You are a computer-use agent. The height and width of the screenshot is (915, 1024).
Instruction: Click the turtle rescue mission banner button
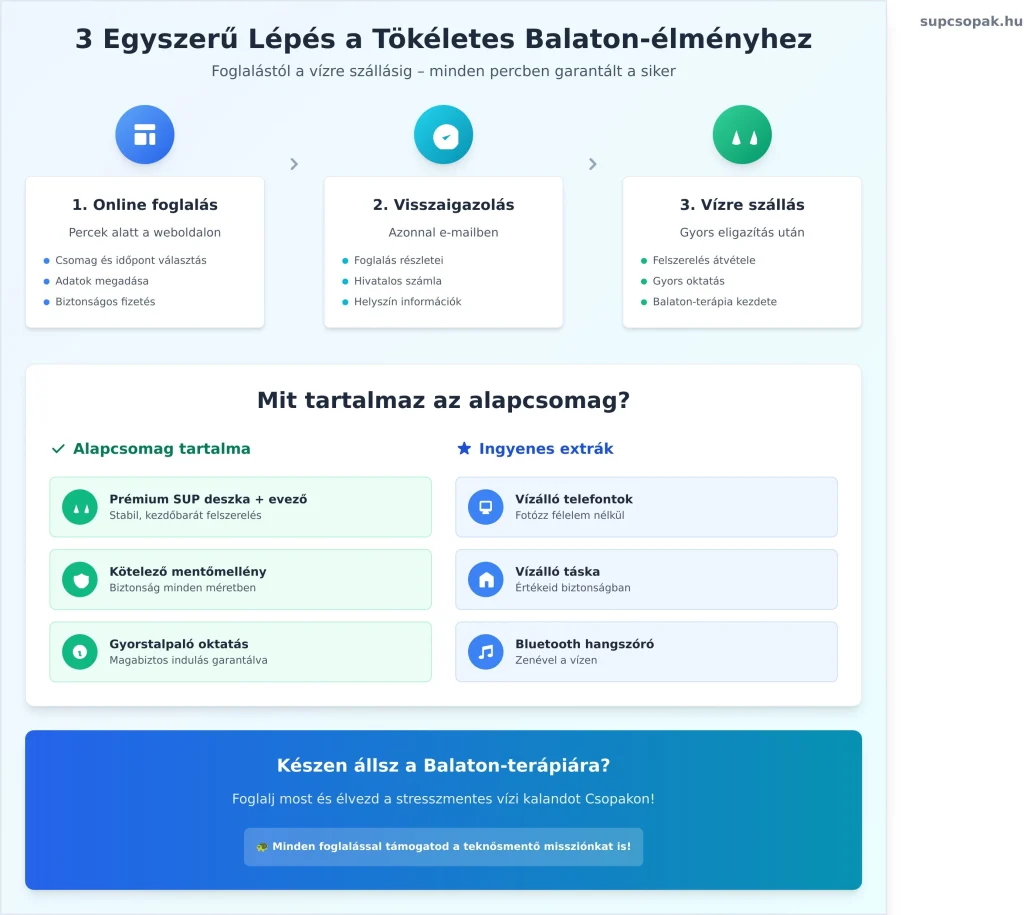[x=443, y=846]
